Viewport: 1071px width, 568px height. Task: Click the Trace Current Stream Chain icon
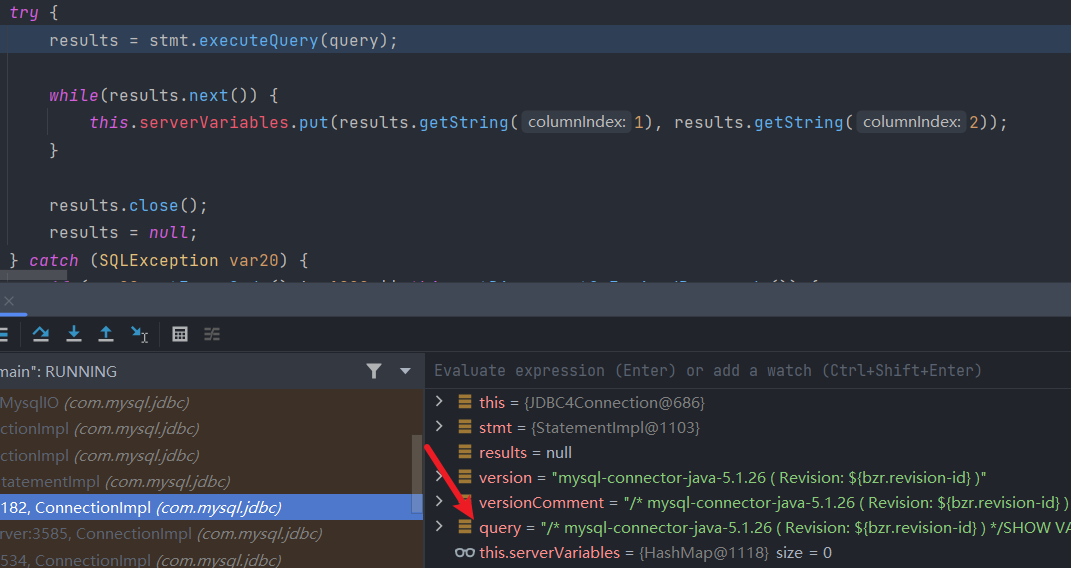[212, 334]
